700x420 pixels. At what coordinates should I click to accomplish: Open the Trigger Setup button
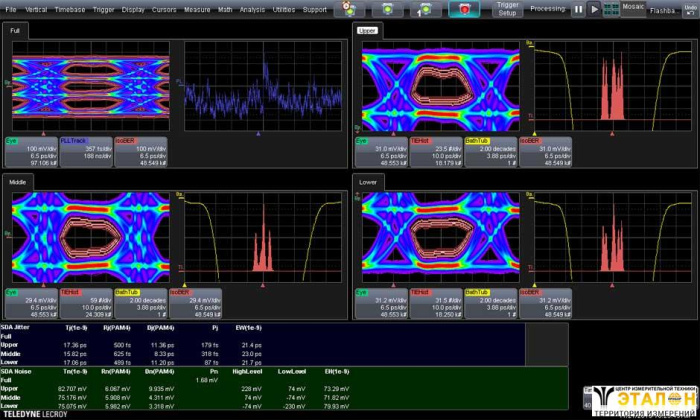point(508,9)
